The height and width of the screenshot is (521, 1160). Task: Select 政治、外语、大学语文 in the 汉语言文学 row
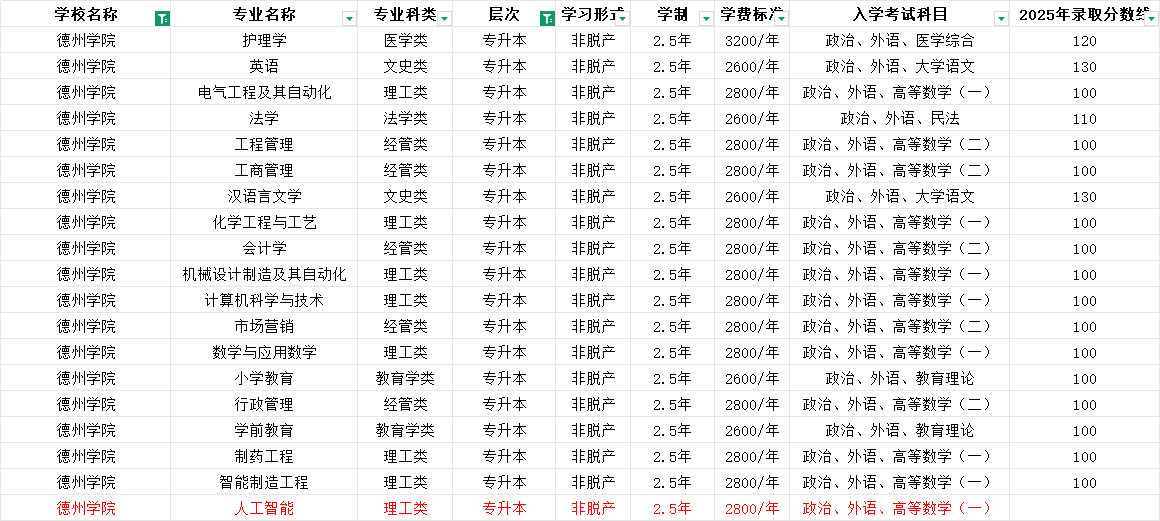click(x=900, y=197)
